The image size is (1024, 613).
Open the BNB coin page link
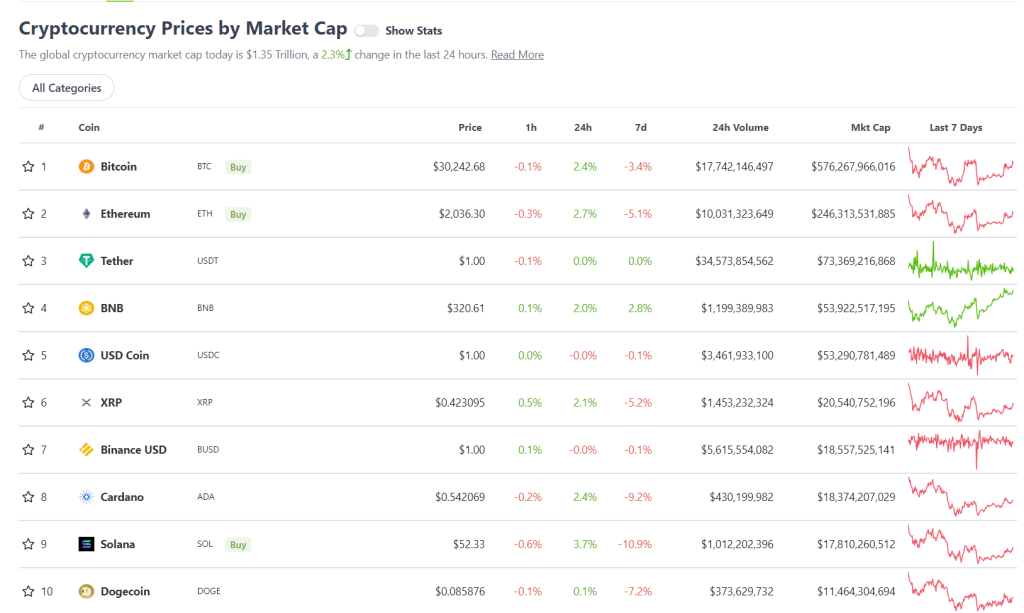[x=112, y=308]
